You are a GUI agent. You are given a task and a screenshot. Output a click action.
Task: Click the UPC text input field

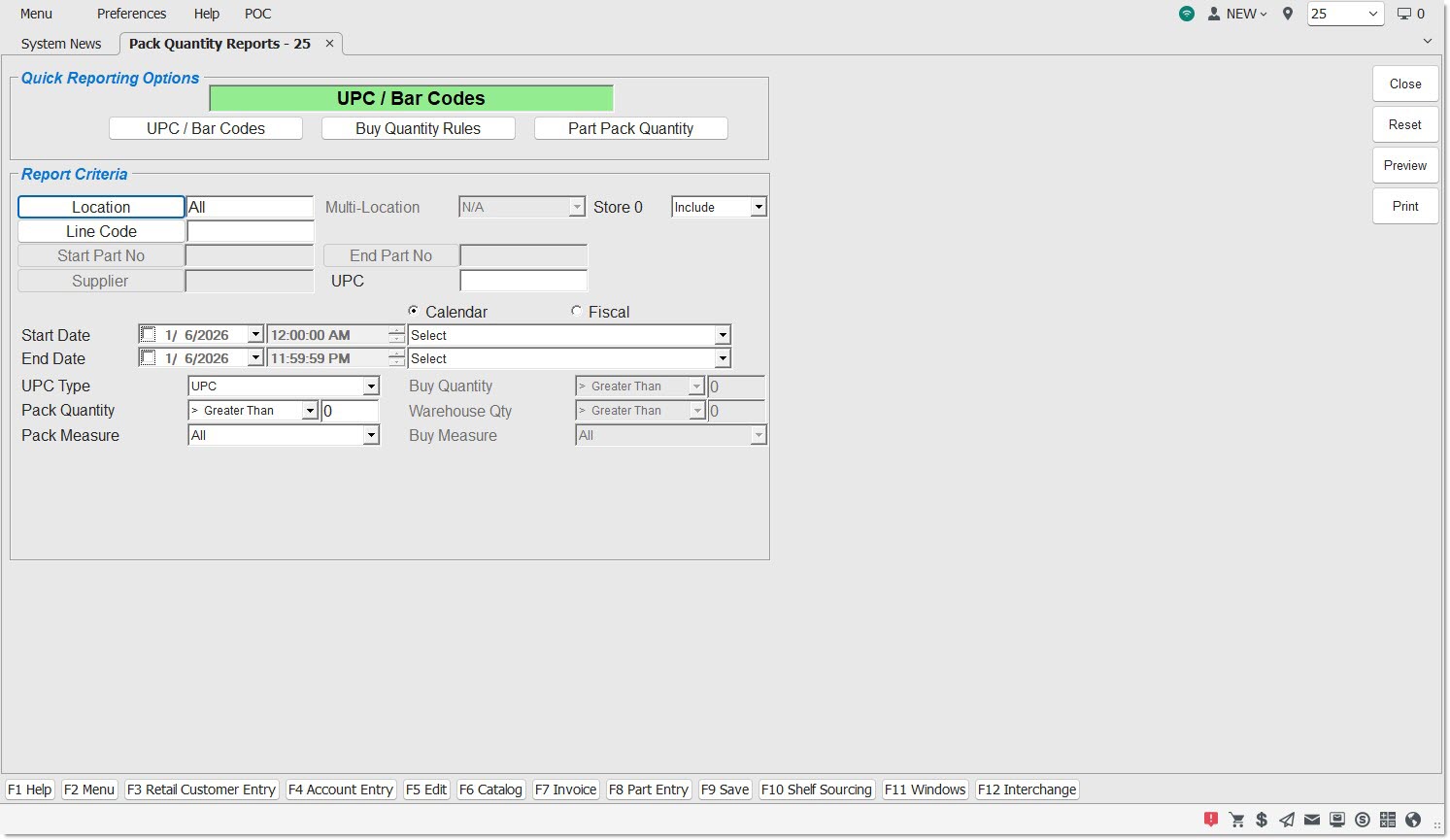[523, 281]
